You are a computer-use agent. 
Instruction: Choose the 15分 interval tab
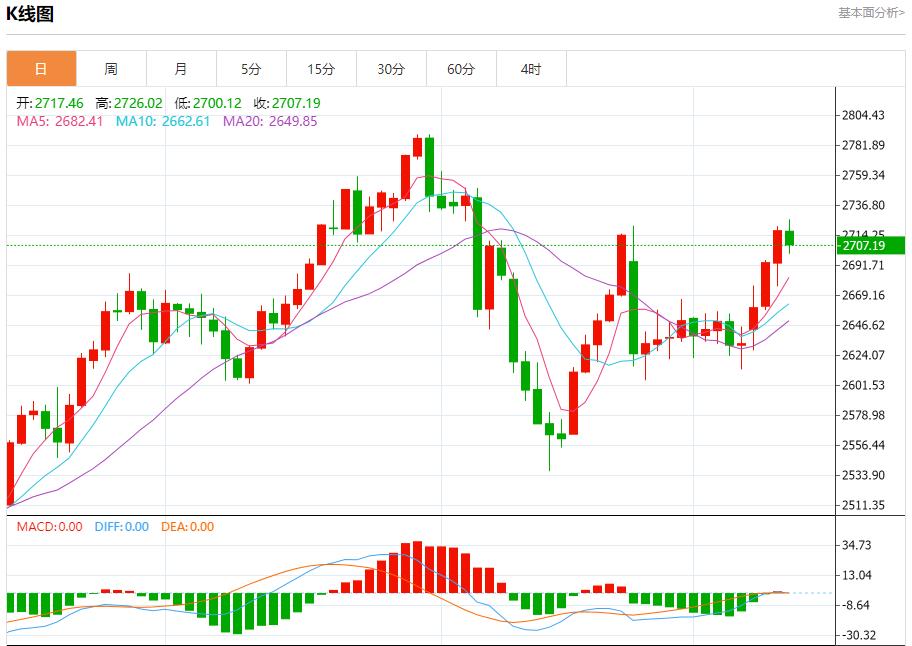pyautogui.click(x=321, y=69)
